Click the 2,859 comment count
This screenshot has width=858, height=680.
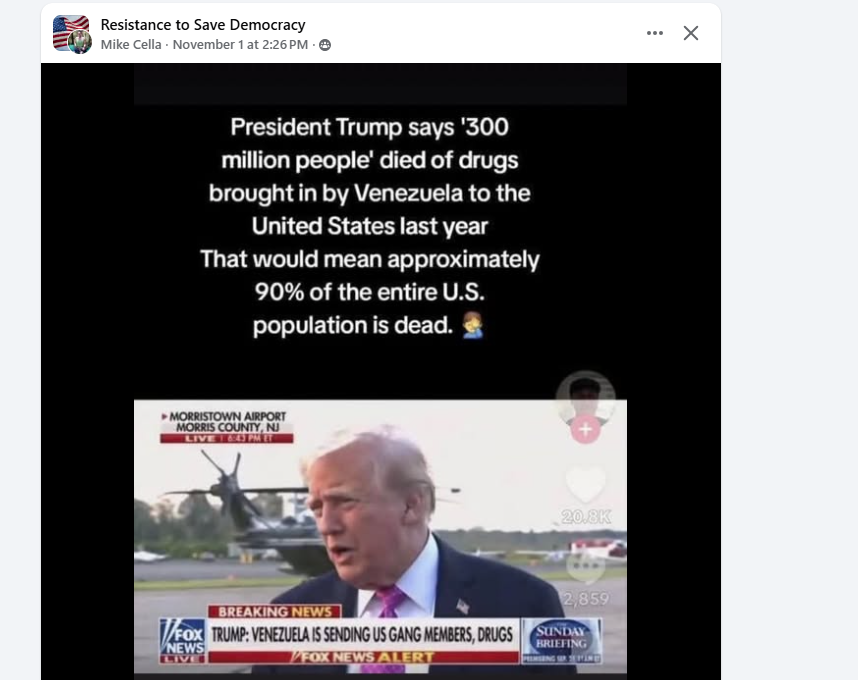(x=585, y=599)
